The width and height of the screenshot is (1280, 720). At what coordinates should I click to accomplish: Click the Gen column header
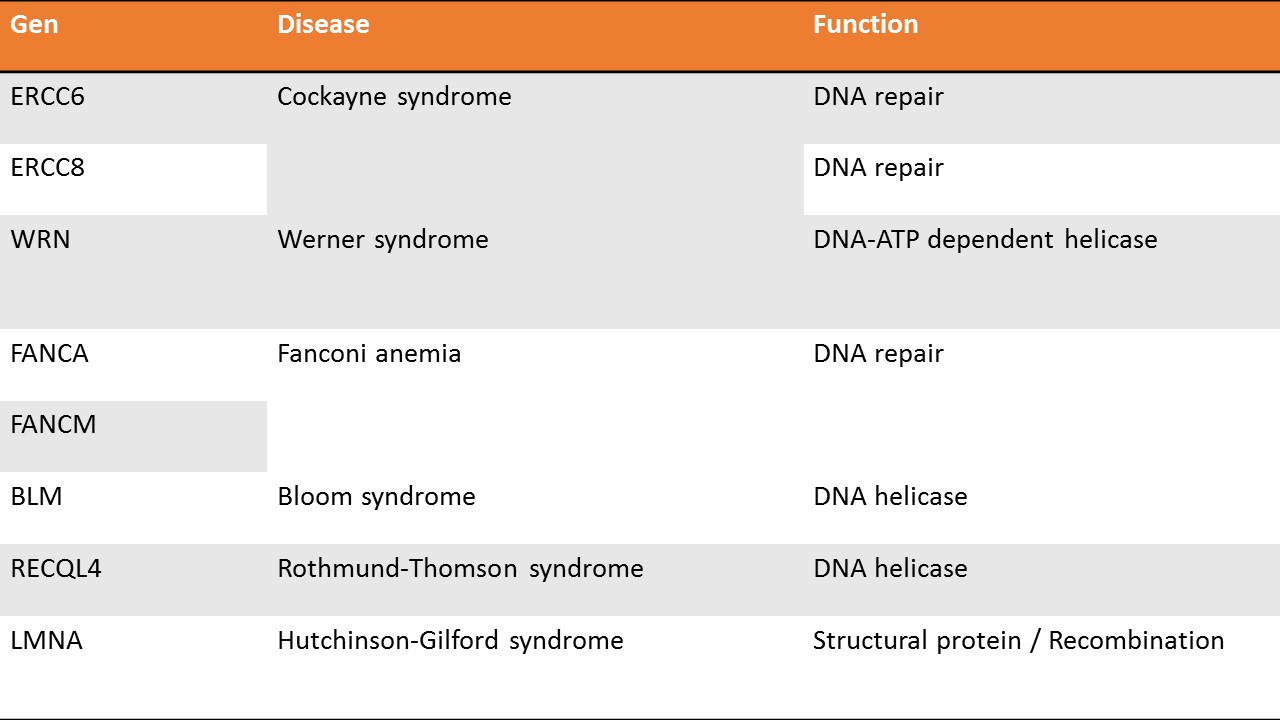pyautogui.click(x=133, y=36)
